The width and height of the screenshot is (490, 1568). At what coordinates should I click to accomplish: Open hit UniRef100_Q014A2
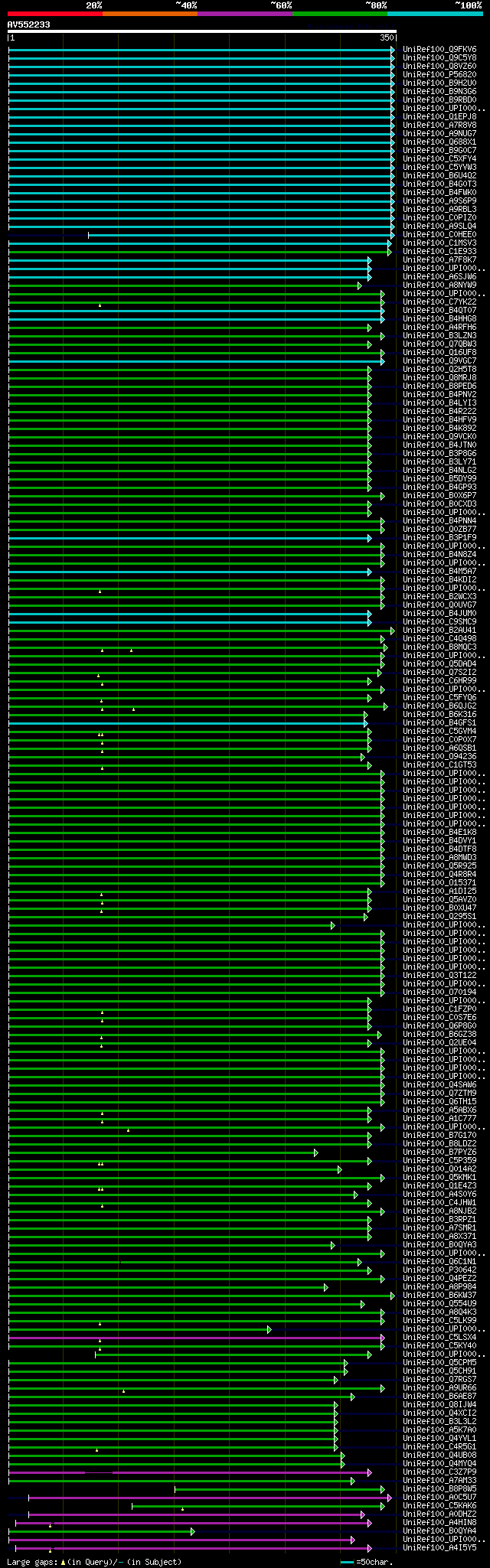point(439,1169)
